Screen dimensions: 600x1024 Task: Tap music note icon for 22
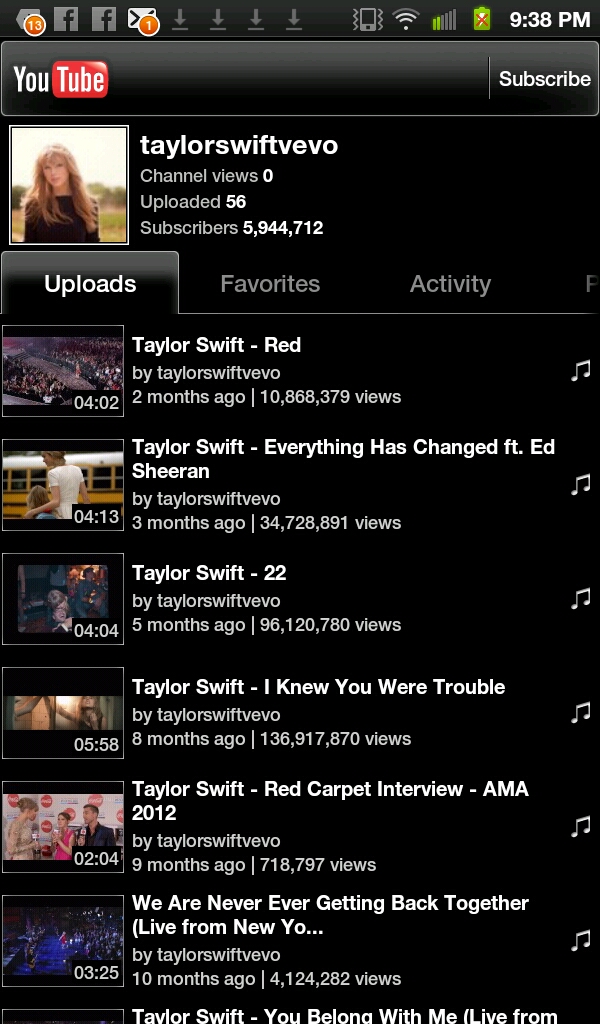[x=580, y=598]
